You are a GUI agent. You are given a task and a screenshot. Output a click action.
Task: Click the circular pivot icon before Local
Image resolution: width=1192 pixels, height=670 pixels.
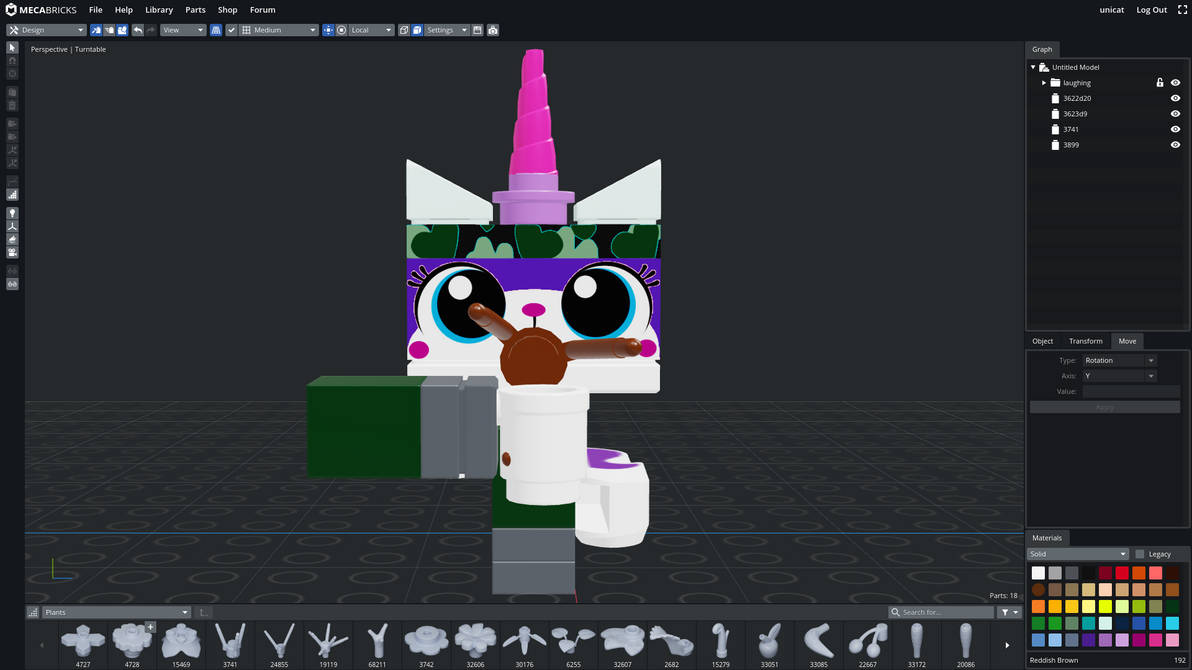point(341,30)
